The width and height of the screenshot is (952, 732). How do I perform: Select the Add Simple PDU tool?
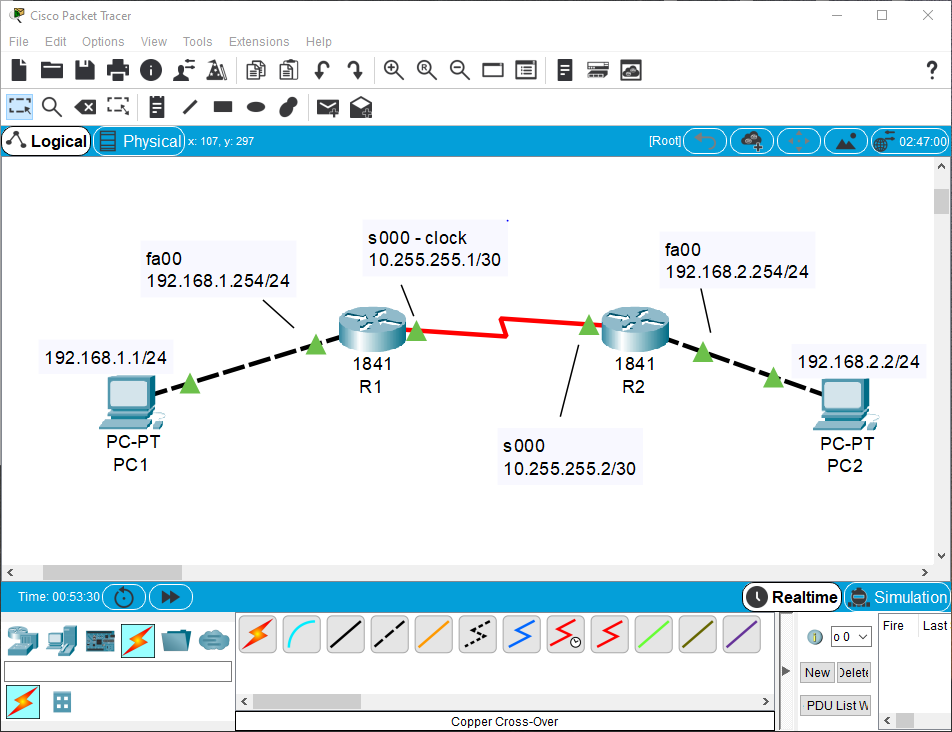click(327, 107)
